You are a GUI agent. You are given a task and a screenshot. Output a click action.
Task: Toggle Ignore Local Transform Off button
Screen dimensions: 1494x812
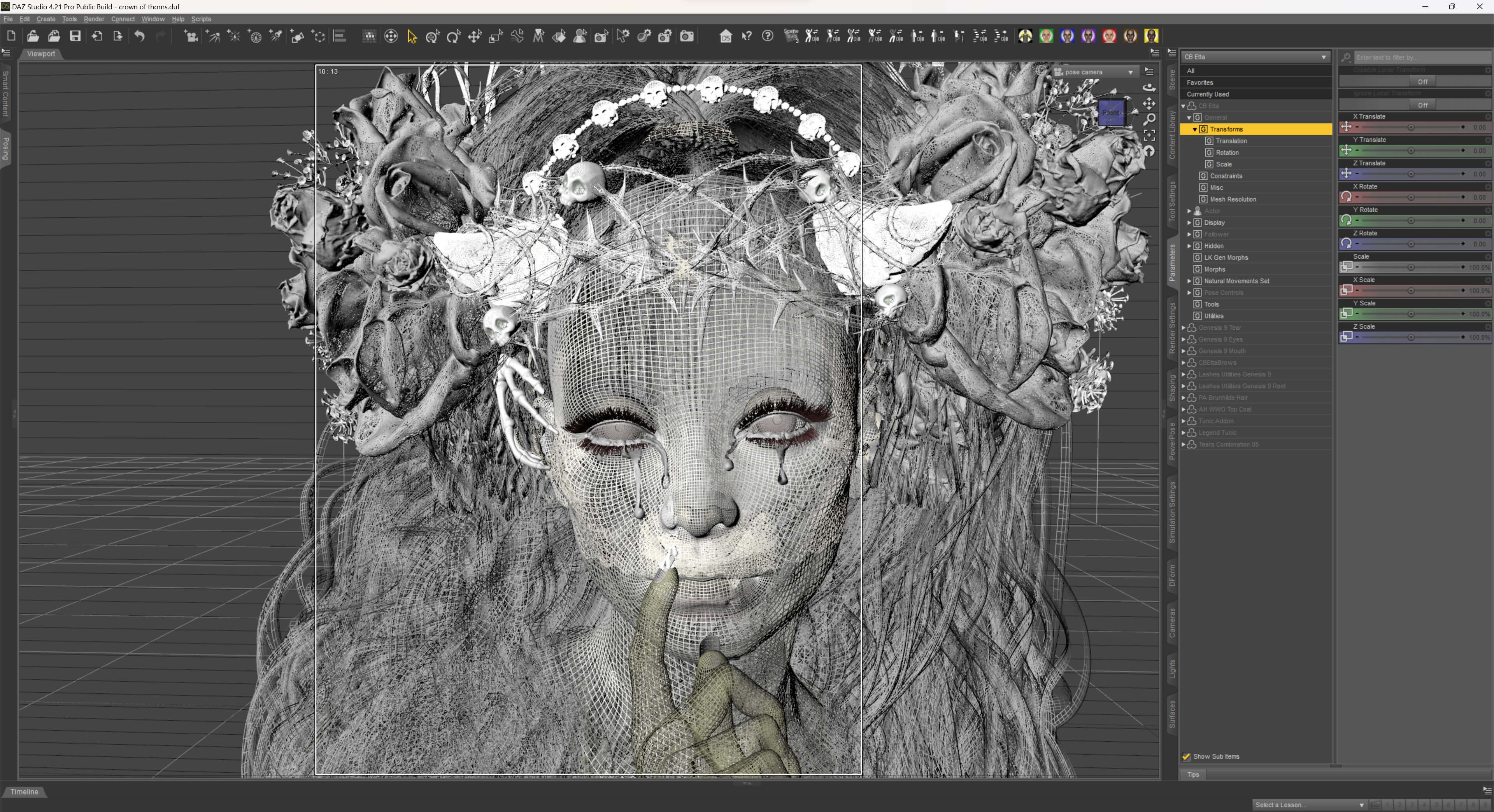pyautogui.click(x=1422, y=105)
